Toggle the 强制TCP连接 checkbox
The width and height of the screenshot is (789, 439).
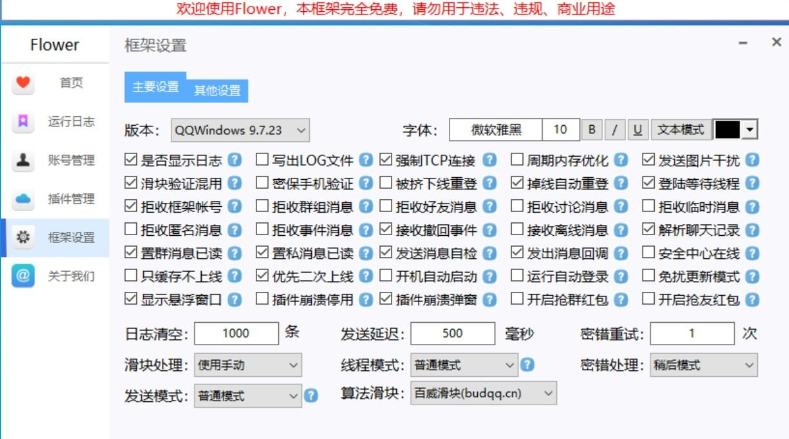coord(386,160)
